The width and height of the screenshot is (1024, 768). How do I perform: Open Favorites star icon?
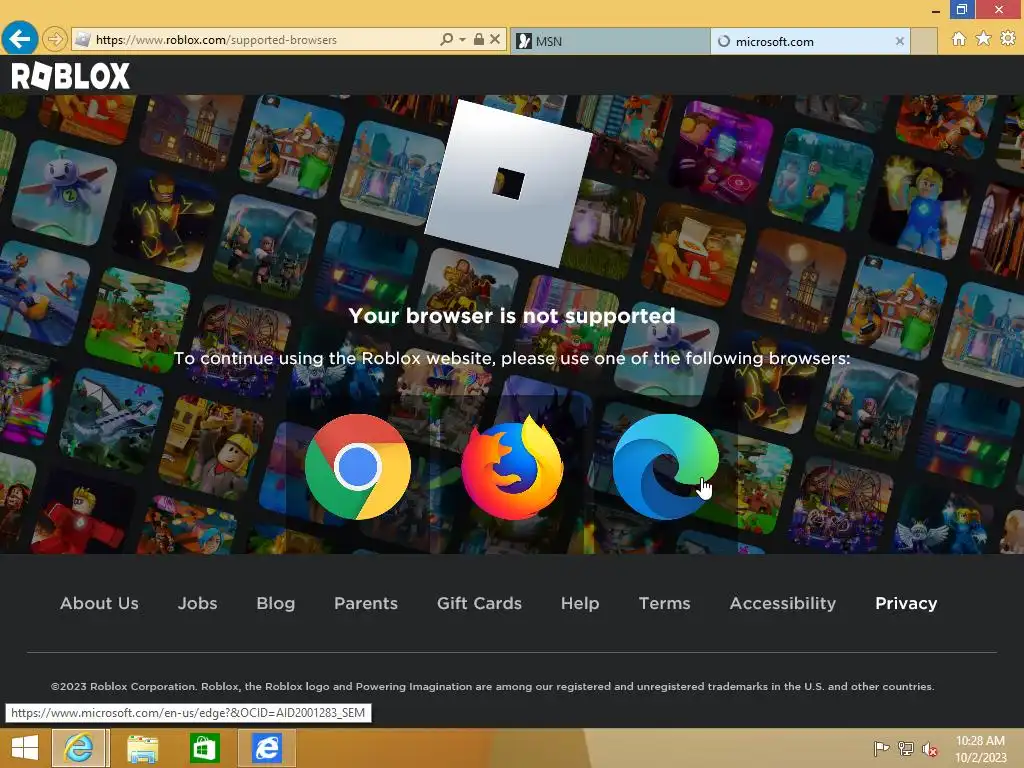[984, 39]
